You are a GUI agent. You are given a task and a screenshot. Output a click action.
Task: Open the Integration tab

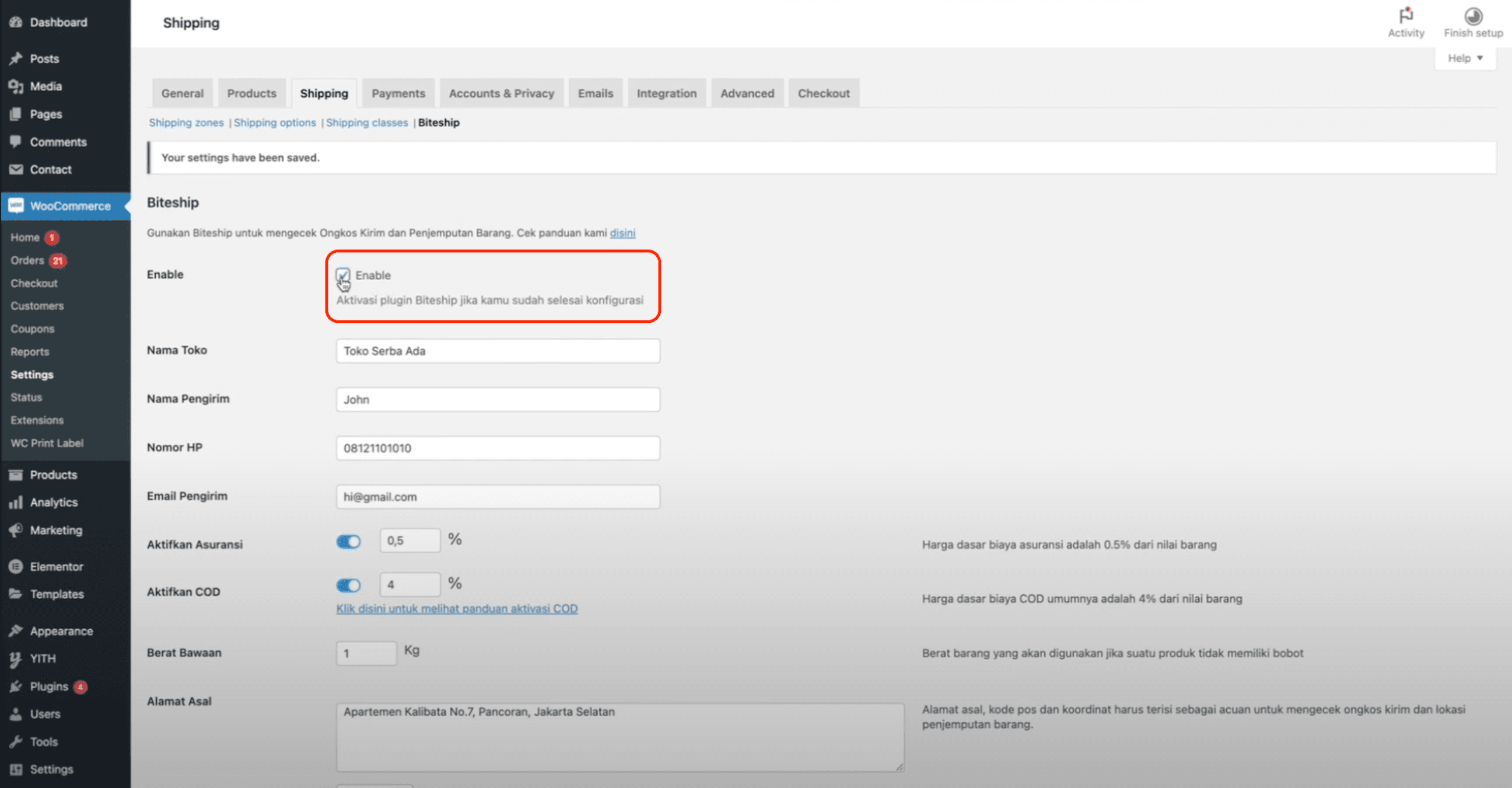pyautogui.click(x=667, y=93)
